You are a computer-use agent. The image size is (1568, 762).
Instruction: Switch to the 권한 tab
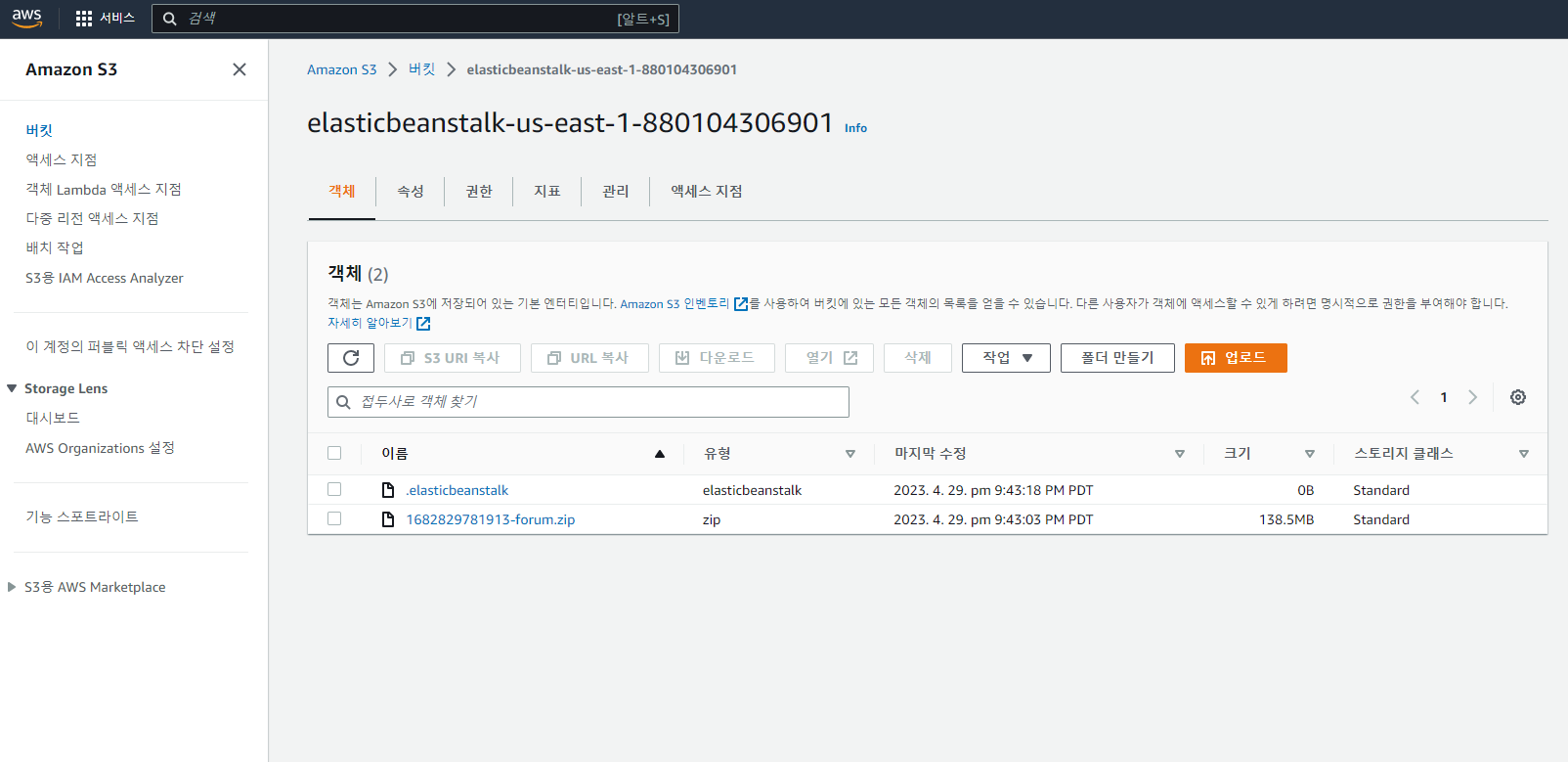479,192
